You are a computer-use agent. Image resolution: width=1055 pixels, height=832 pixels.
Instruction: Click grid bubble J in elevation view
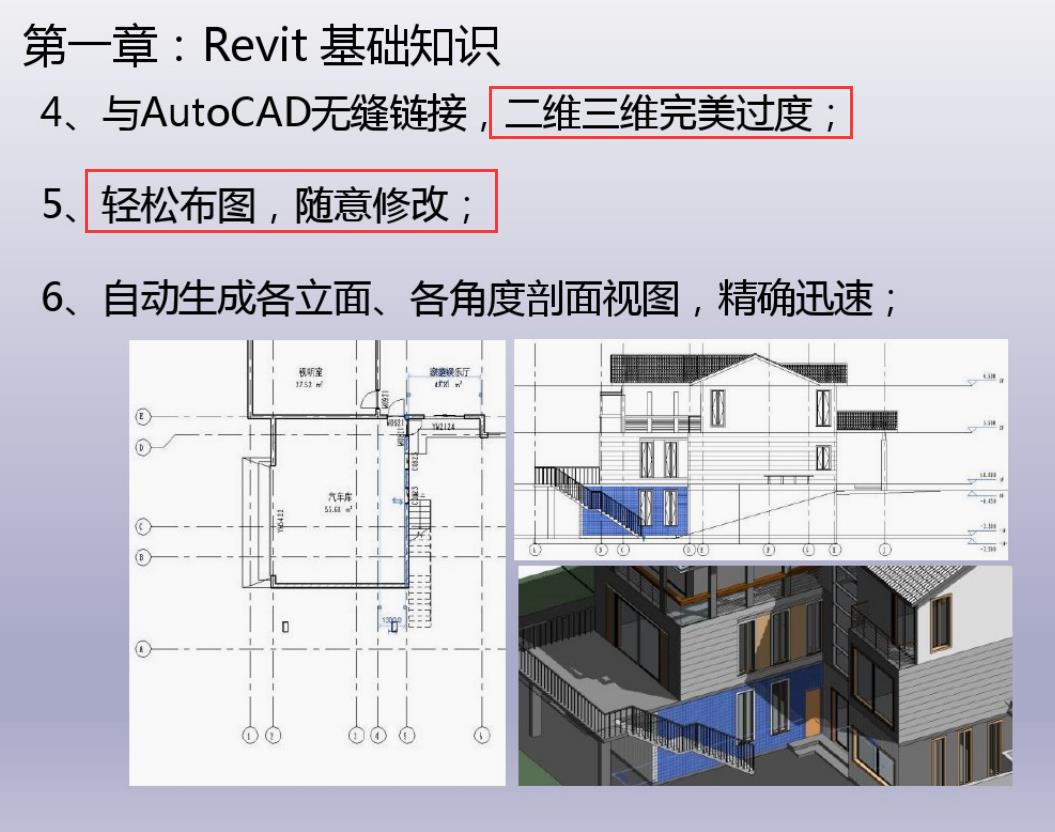coord(884,549)
